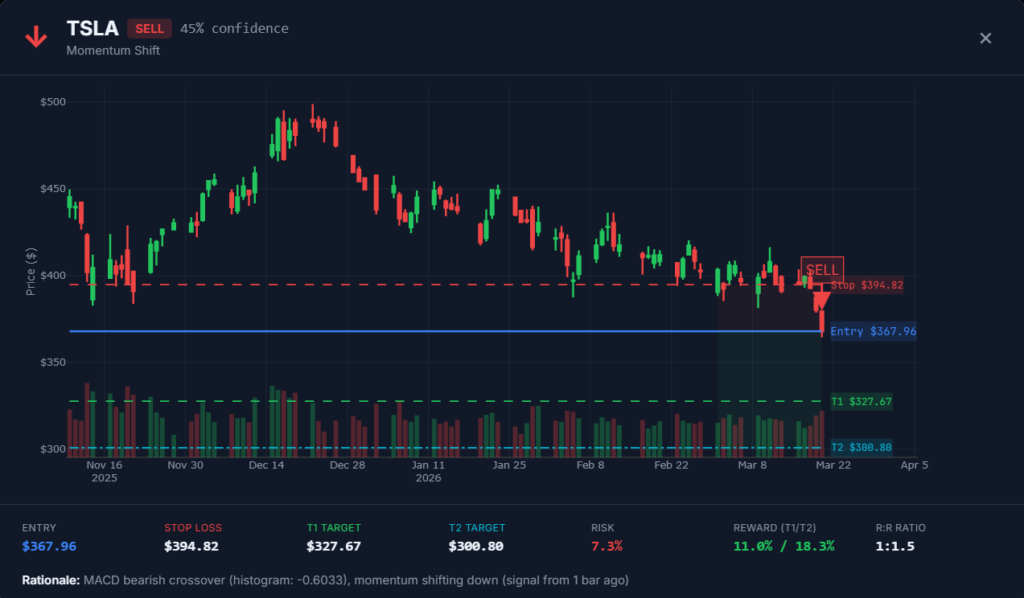Click the 'Feb 8' date axis label
This screenshot has width=1024, height=598.
(590, 465)
